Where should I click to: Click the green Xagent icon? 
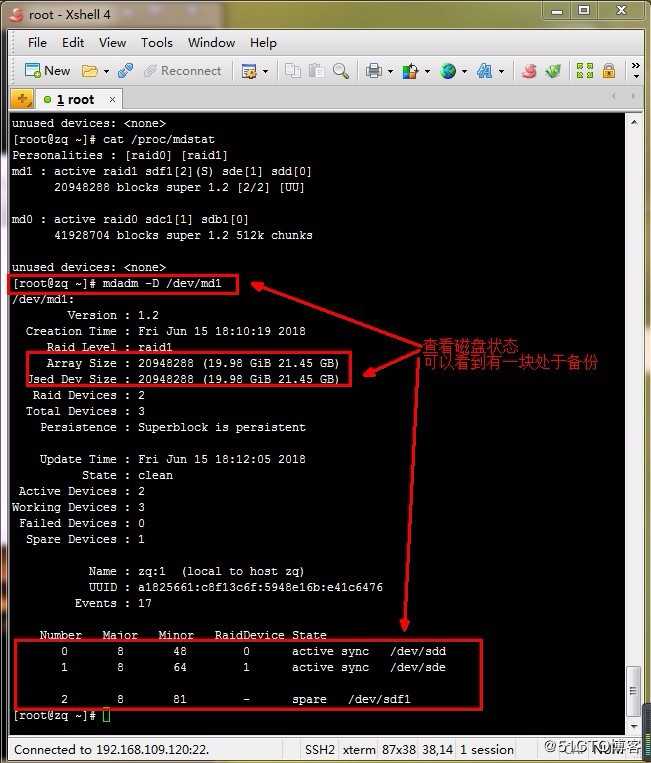pyautogui.click(x=553, y=71)
